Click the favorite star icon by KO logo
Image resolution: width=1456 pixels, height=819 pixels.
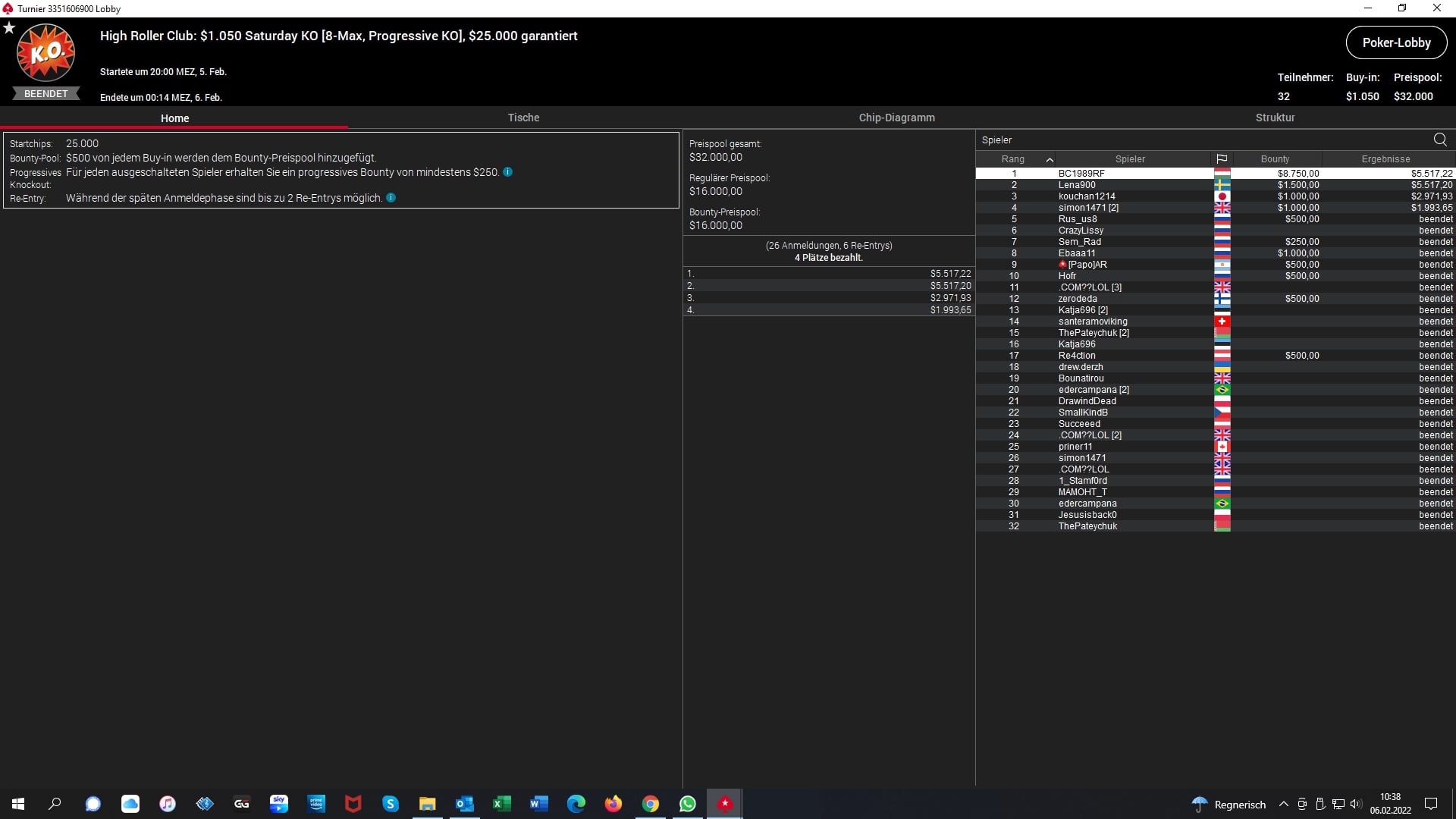coord(9,28)
